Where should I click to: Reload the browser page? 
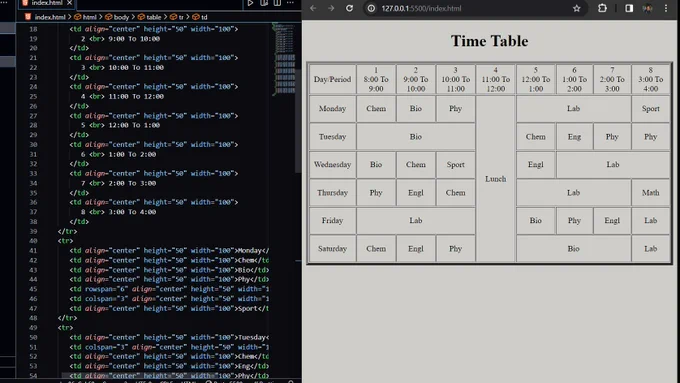350,8
